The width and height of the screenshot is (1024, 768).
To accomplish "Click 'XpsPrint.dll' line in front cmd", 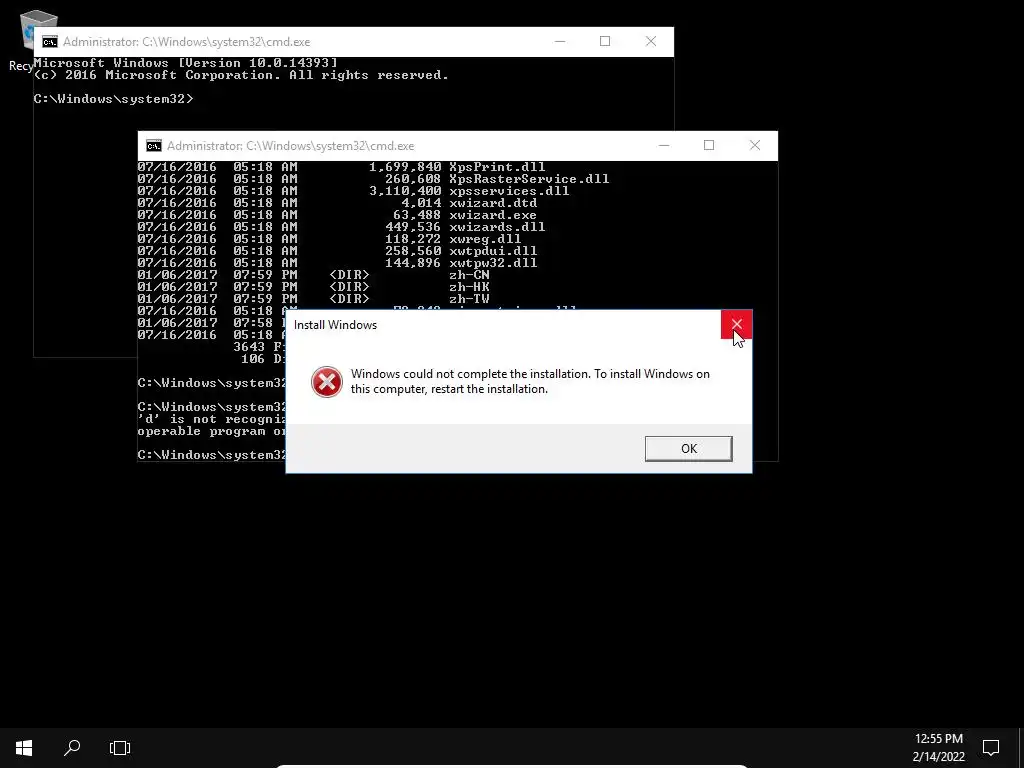I will pos(497,167).
